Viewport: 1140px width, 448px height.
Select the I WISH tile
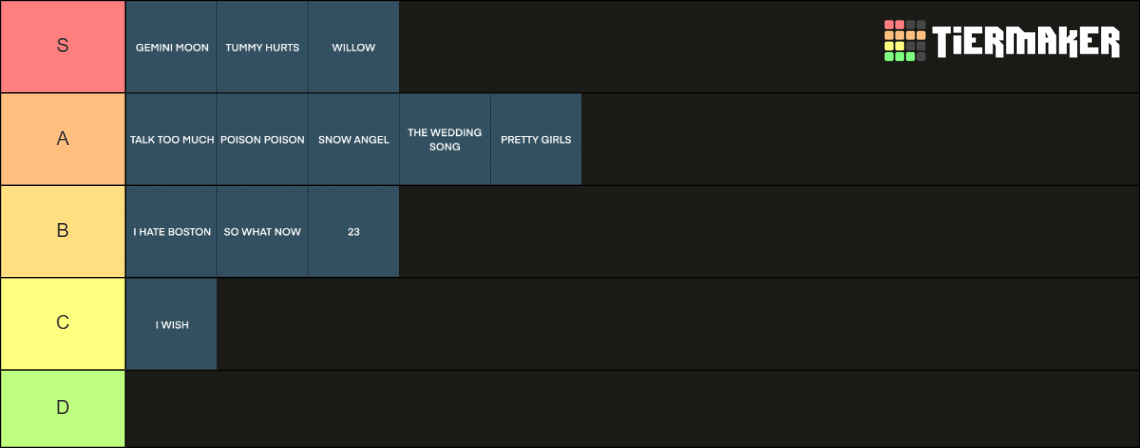point(172,324)
